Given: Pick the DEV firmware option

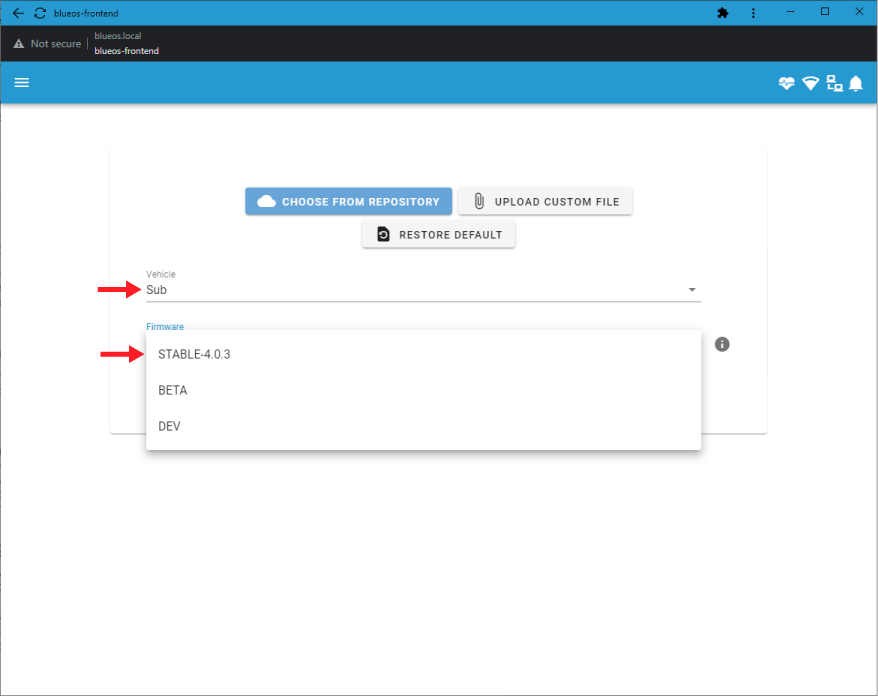Looking at the screenshot, I should 169,426.
